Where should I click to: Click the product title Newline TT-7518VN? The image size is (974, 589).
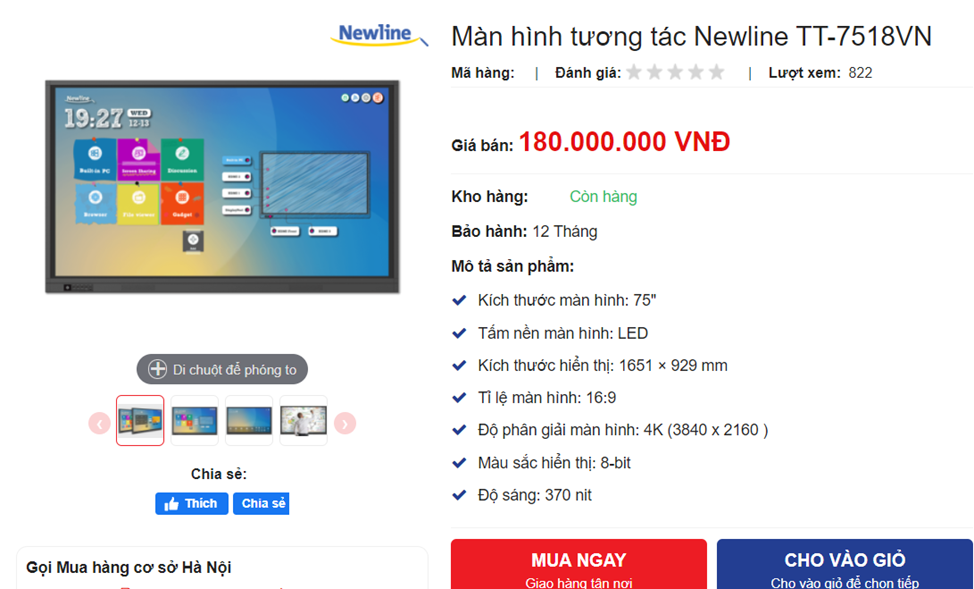691,36
